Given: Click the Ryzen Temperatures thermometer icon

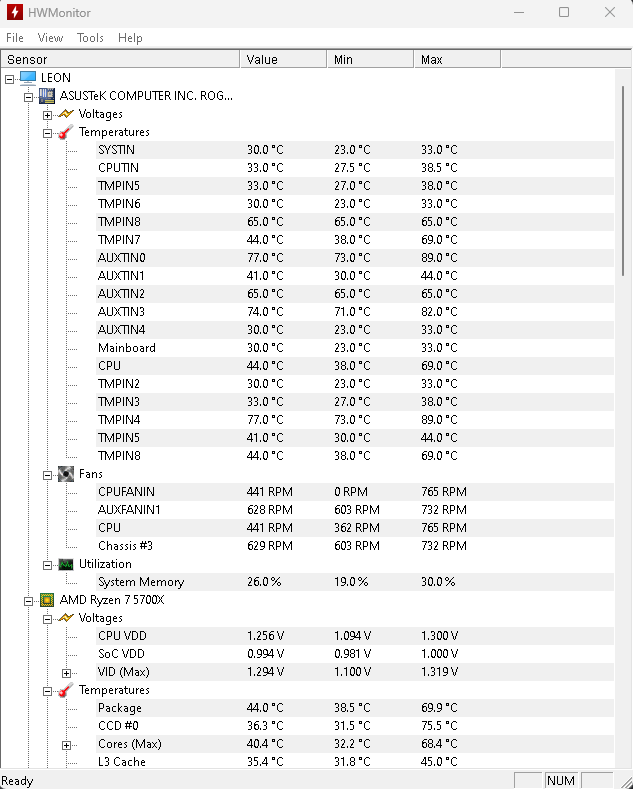Looking at the screenshot, I should [x=66, y=690].
